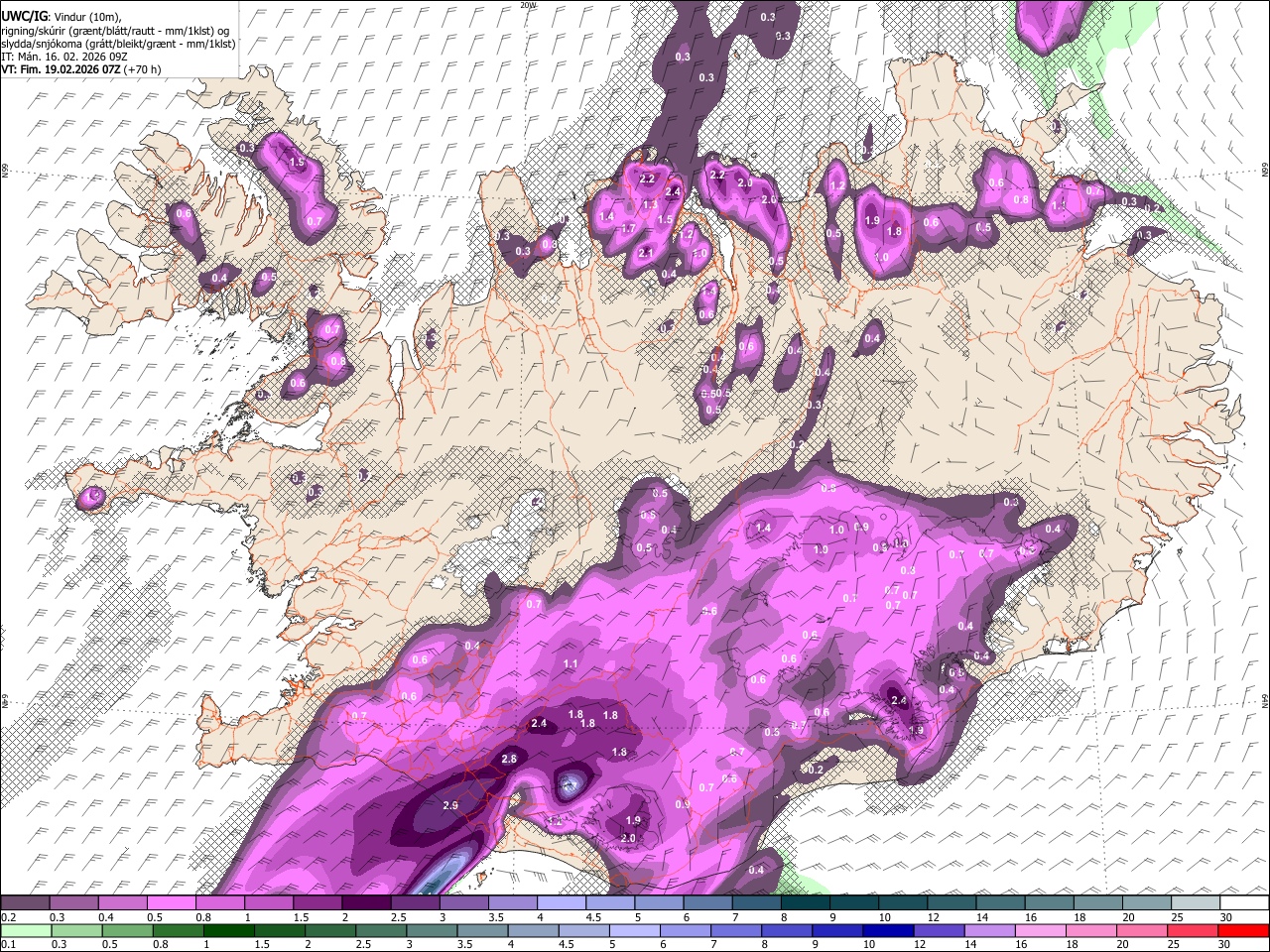Select the lower-legend dark green swatch between 1 and 1.5

point(228,930)
